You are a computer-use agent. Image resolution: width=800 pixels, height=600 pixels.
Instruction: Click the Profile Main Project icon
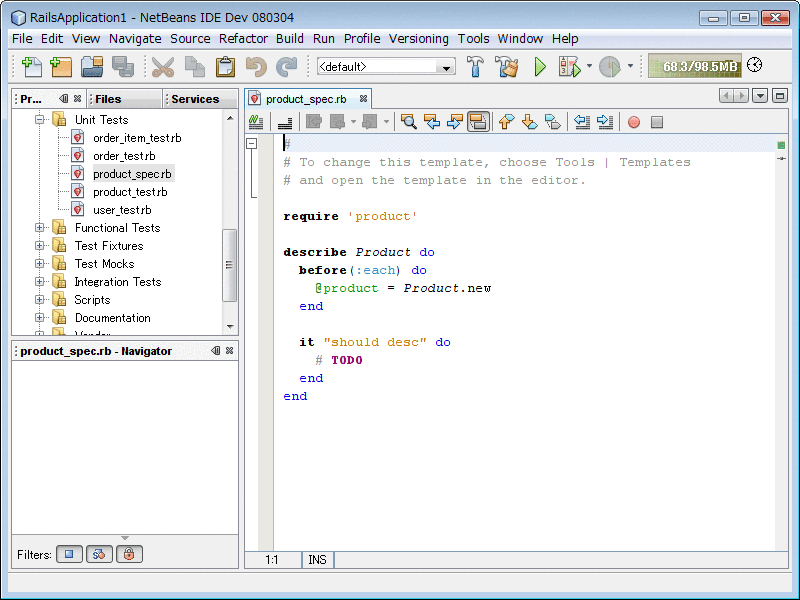610,67
